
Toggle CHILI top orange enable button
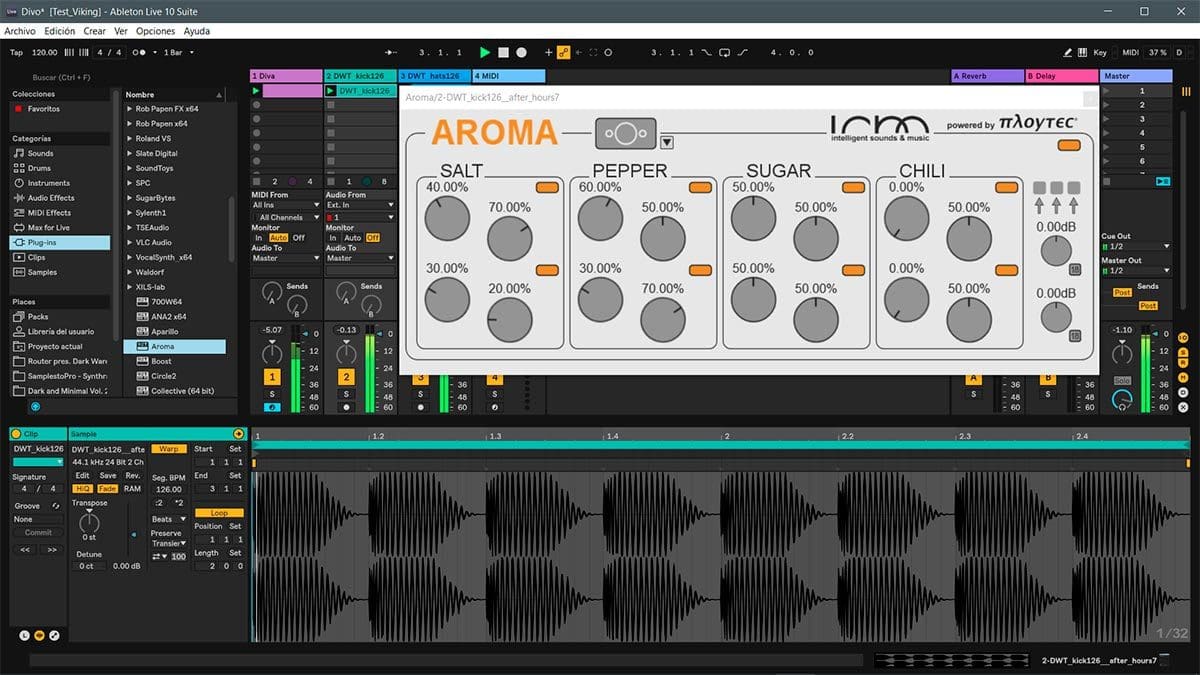(1006, 187)
